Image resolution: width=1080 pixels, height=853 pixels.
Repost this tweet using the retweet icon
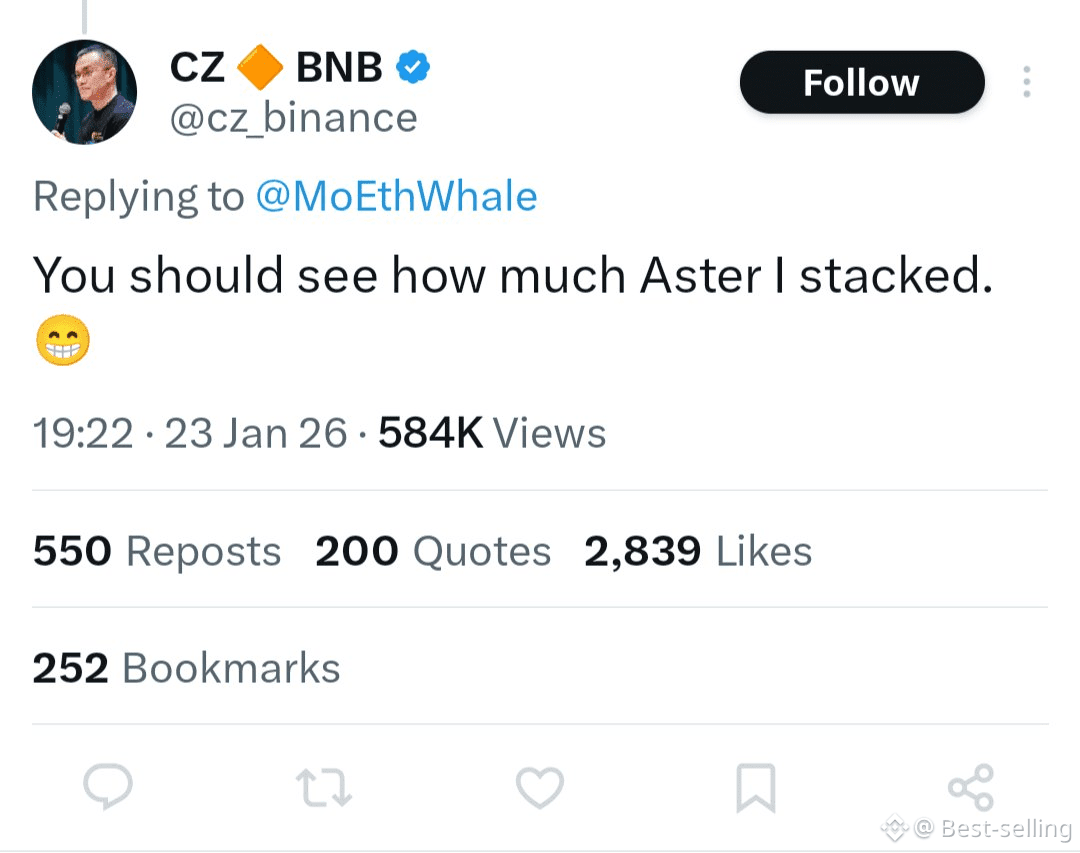point(326,787)
